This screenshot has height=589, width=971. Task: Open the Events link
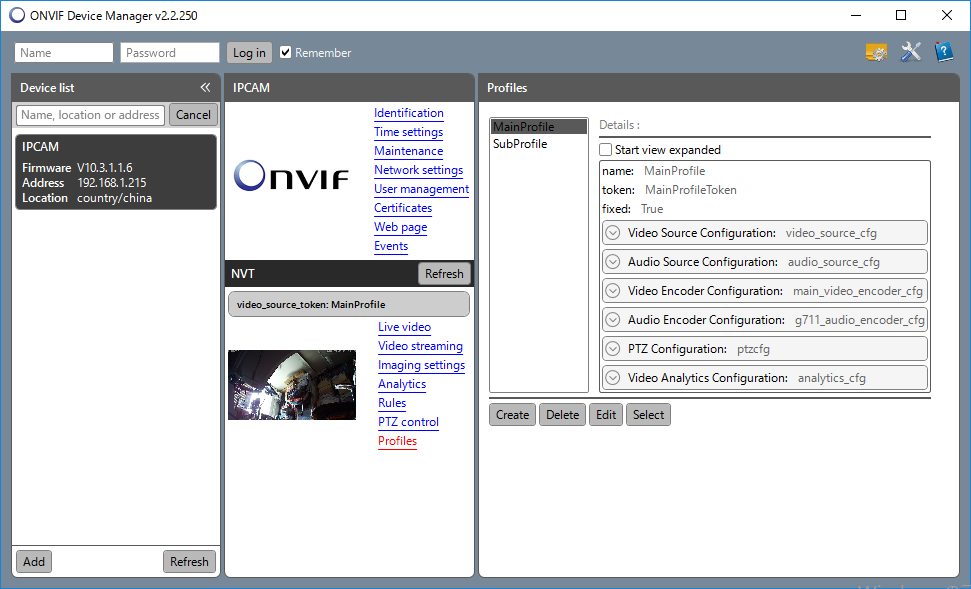pyautogui.click(x=391, y=246)
